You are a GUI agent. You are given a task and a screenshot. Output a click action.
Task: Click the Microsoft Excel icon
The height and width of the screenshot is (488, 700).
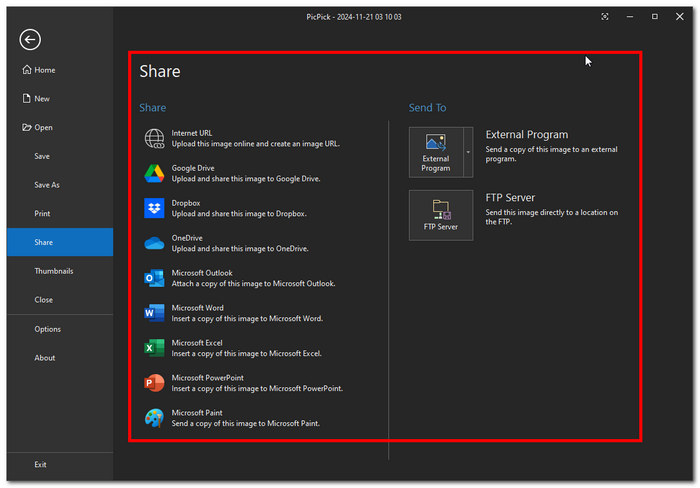click(x=154, y=348)
